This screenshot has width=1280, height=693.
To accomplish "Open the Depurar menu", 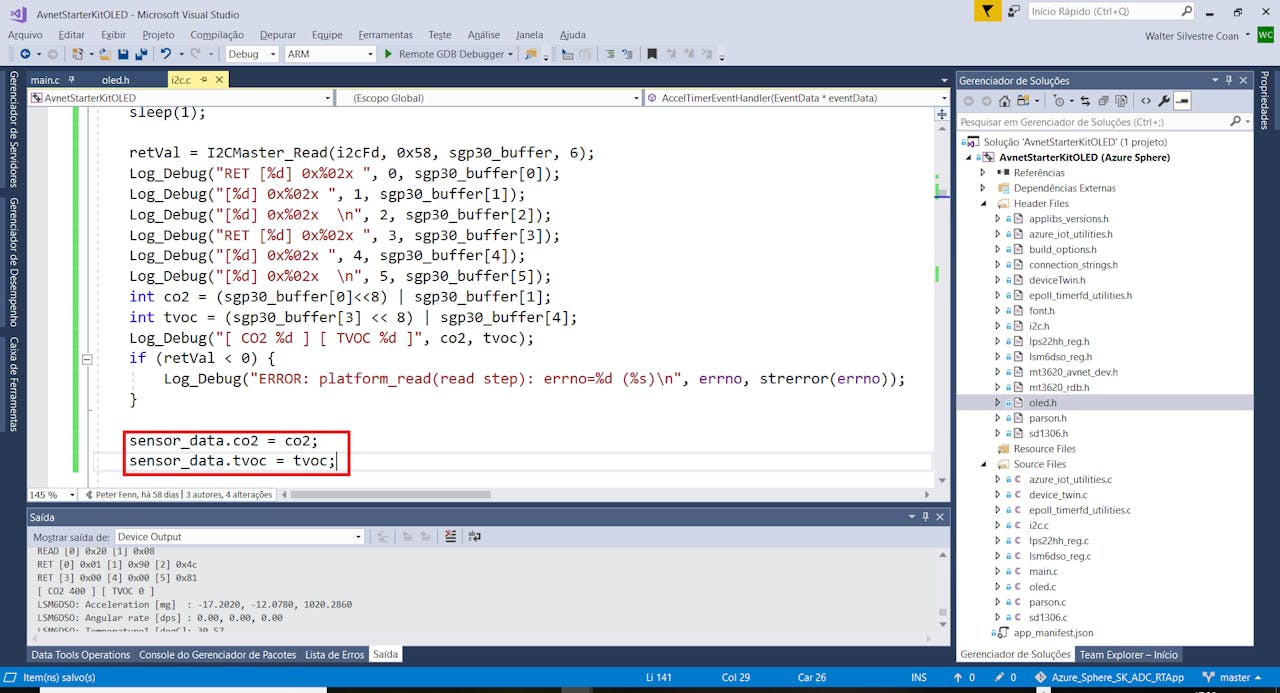I will click(x=276, y=35).
